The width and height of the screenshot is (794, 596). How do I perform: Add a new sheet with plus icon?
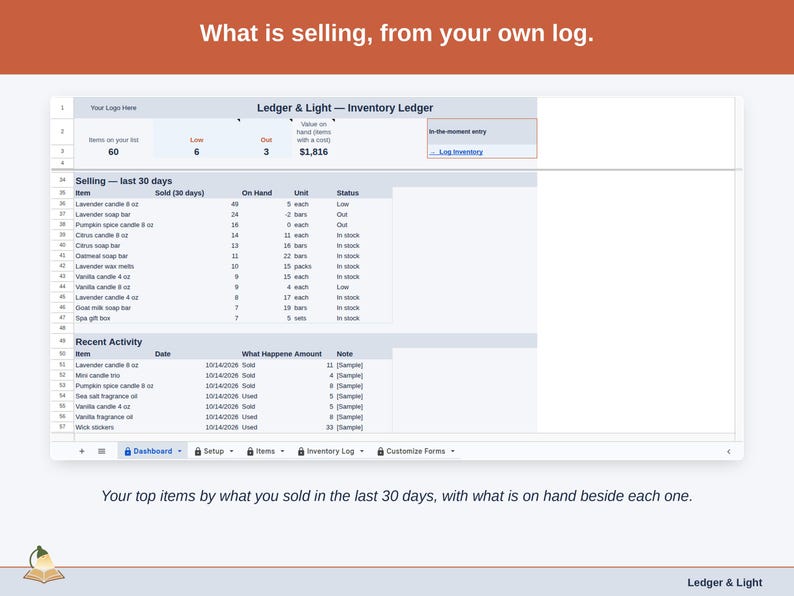click(82, 451)
